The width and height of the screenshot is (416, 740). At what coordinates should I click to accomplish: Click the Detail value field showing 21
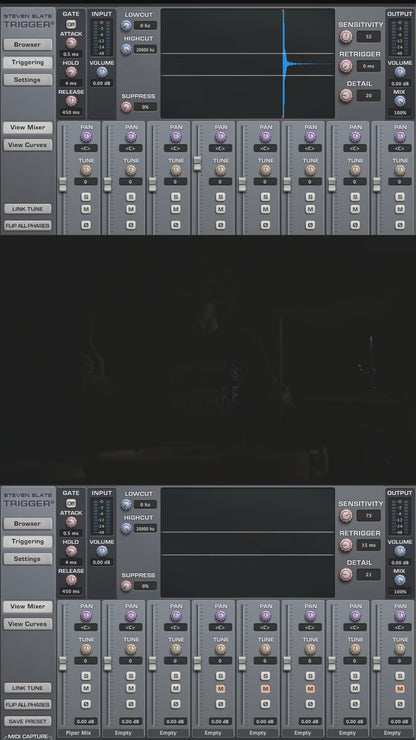coord(368,574)
